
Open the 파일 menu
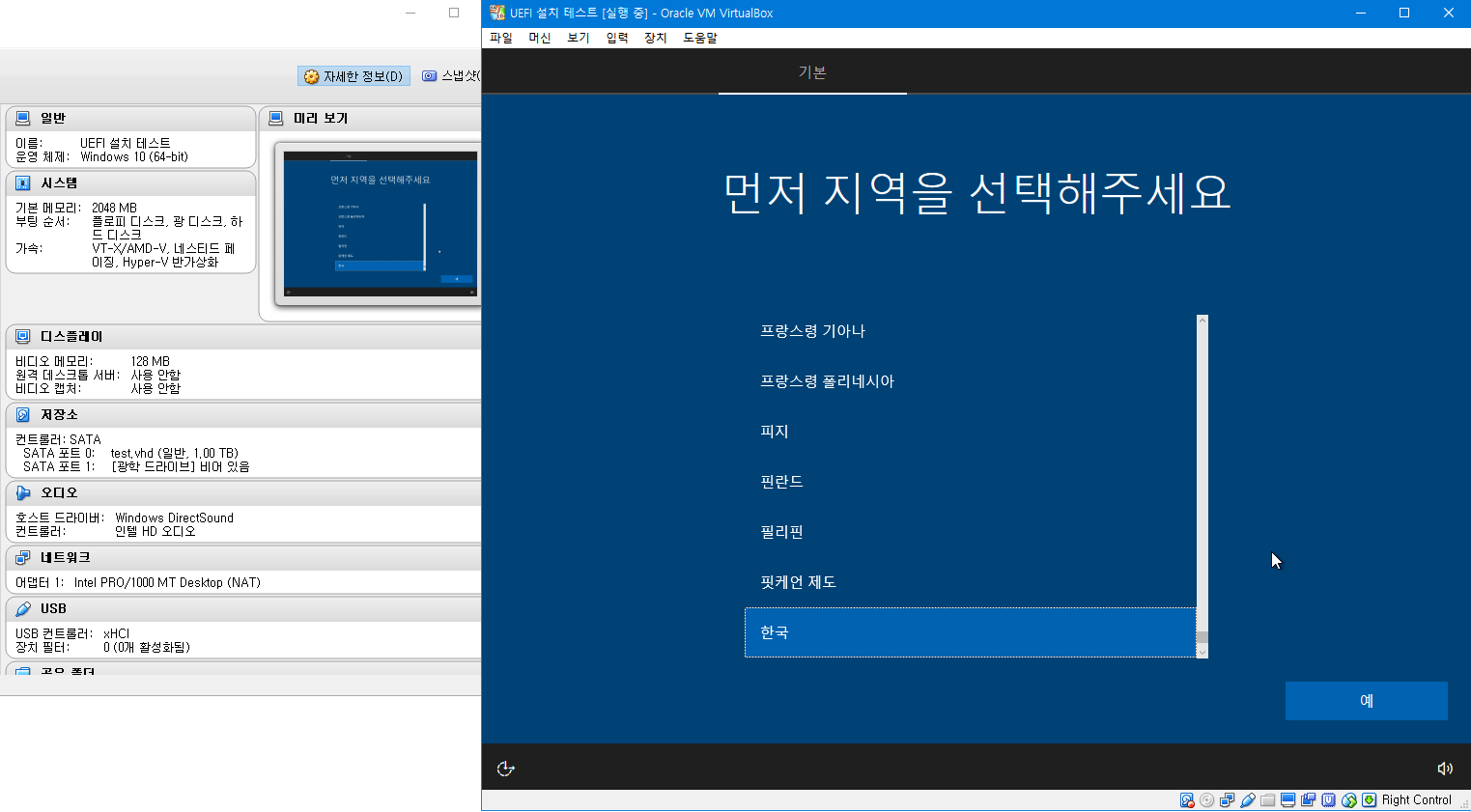pyautogui.click(x=501, y=38)
